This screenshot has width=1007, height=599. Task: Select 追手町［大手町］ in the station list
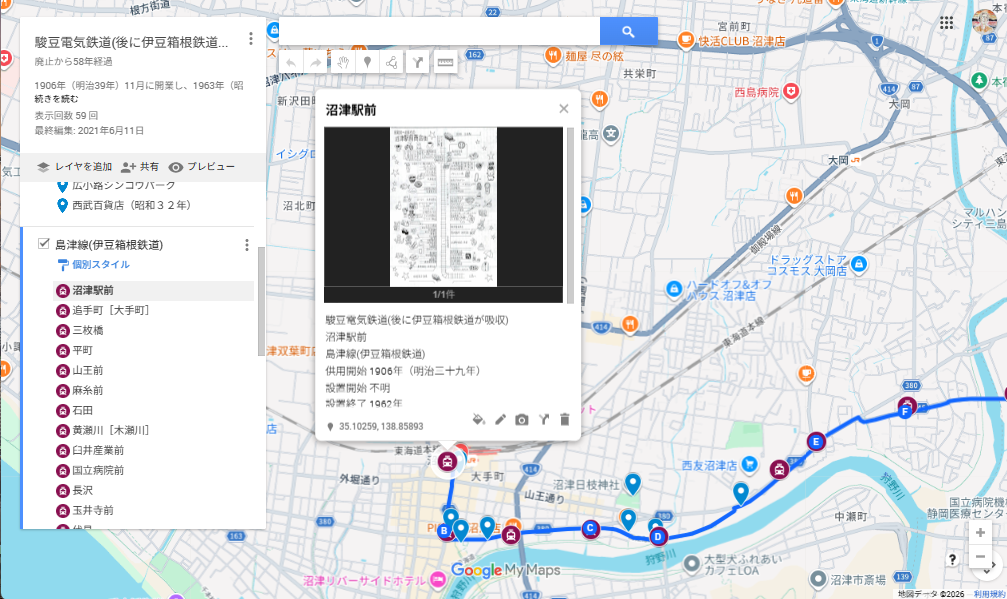(111, 310)
